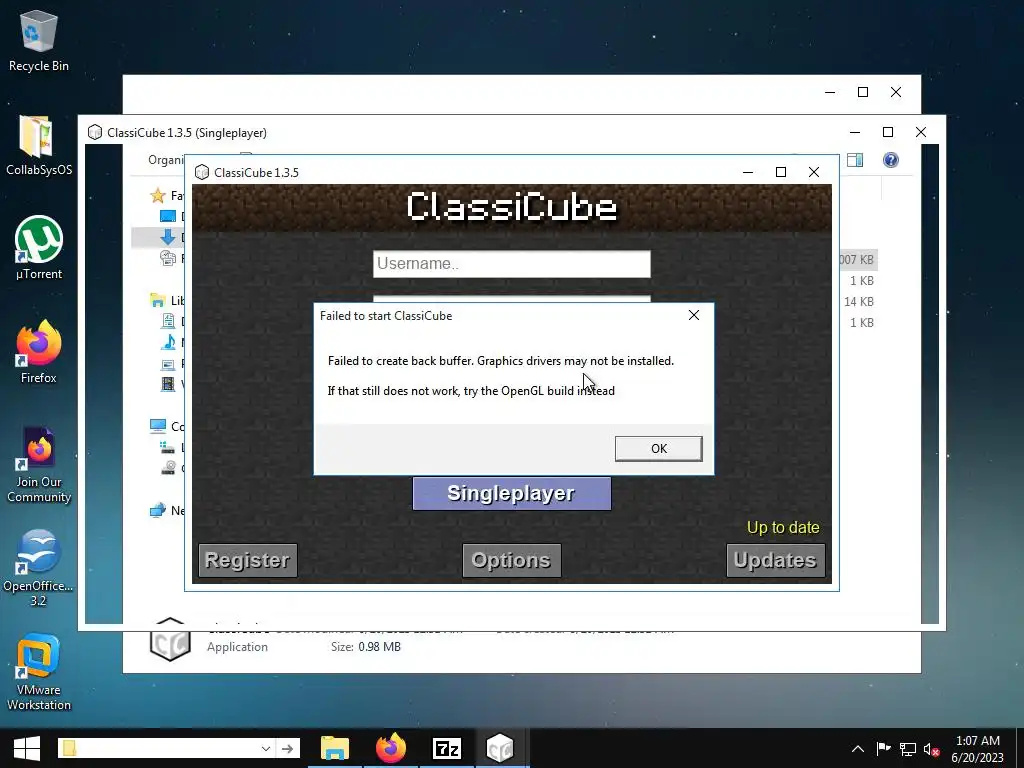The height and width of the screenshot is (768, 1024).
Task: Click the 14 KB file size entry
Action: tap(858, 302)
